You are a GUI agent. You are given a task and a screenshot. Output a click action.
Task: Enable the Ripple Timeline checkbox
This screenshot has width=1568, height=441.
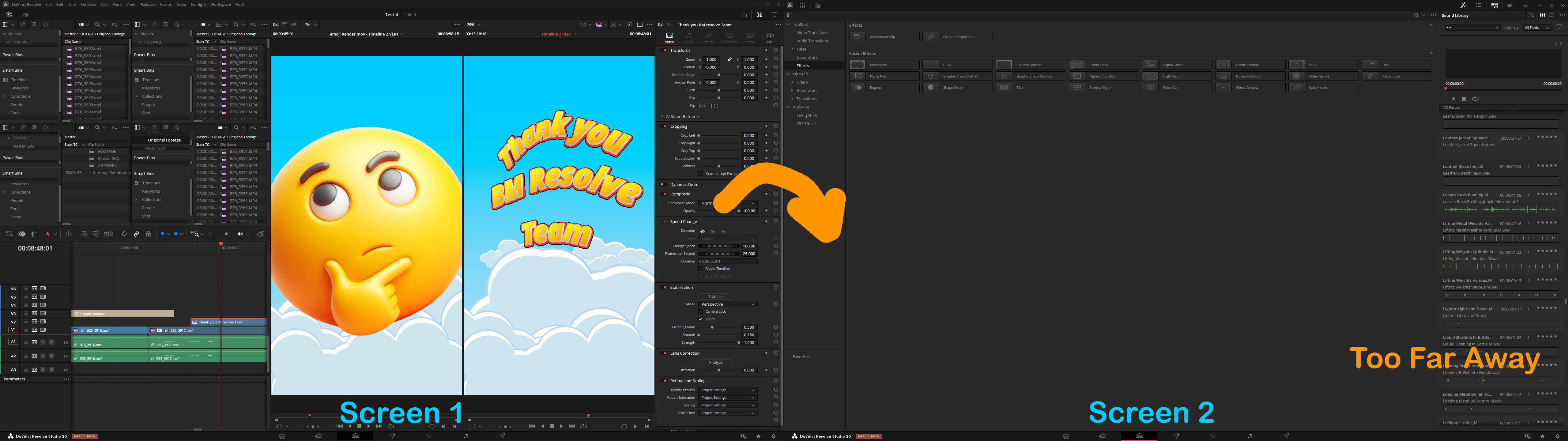click(701, 269)
